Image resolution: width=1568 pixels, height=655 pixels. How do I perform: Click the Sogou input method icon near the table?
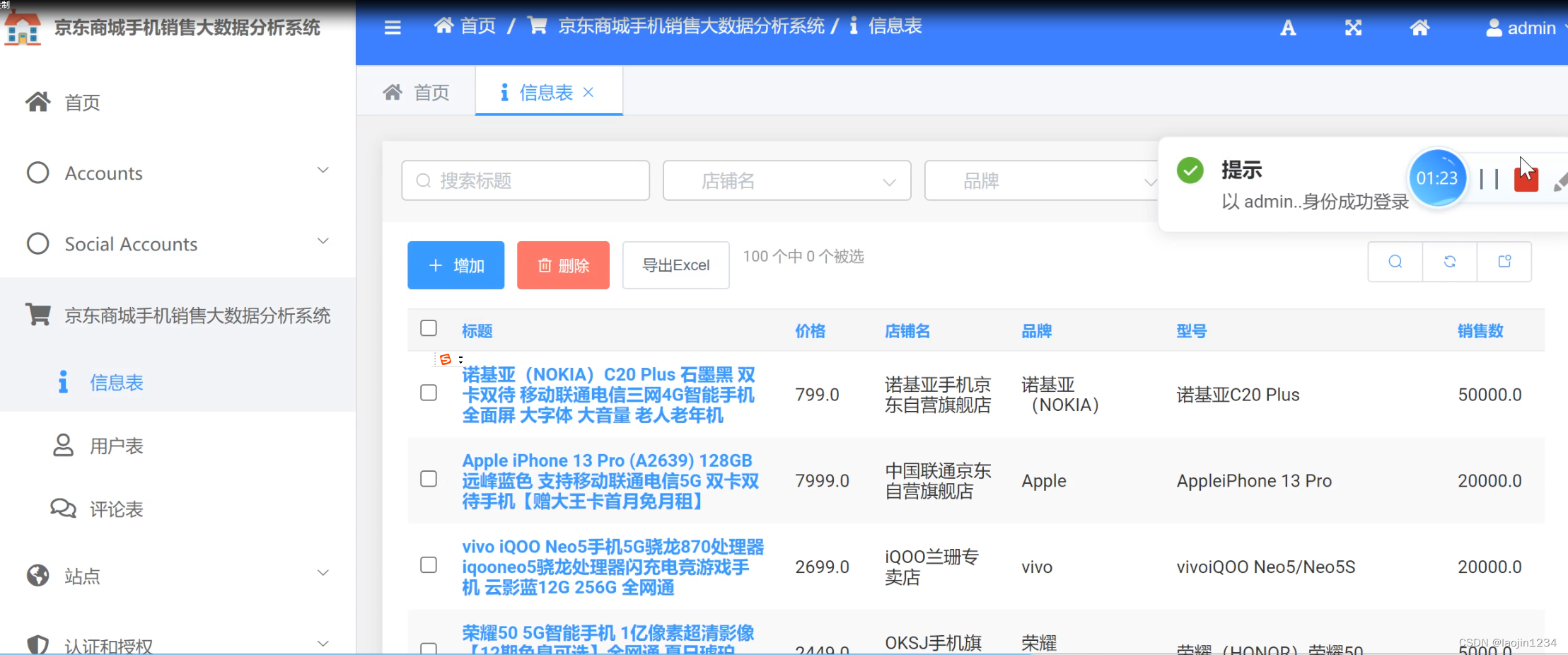[446, 359]
